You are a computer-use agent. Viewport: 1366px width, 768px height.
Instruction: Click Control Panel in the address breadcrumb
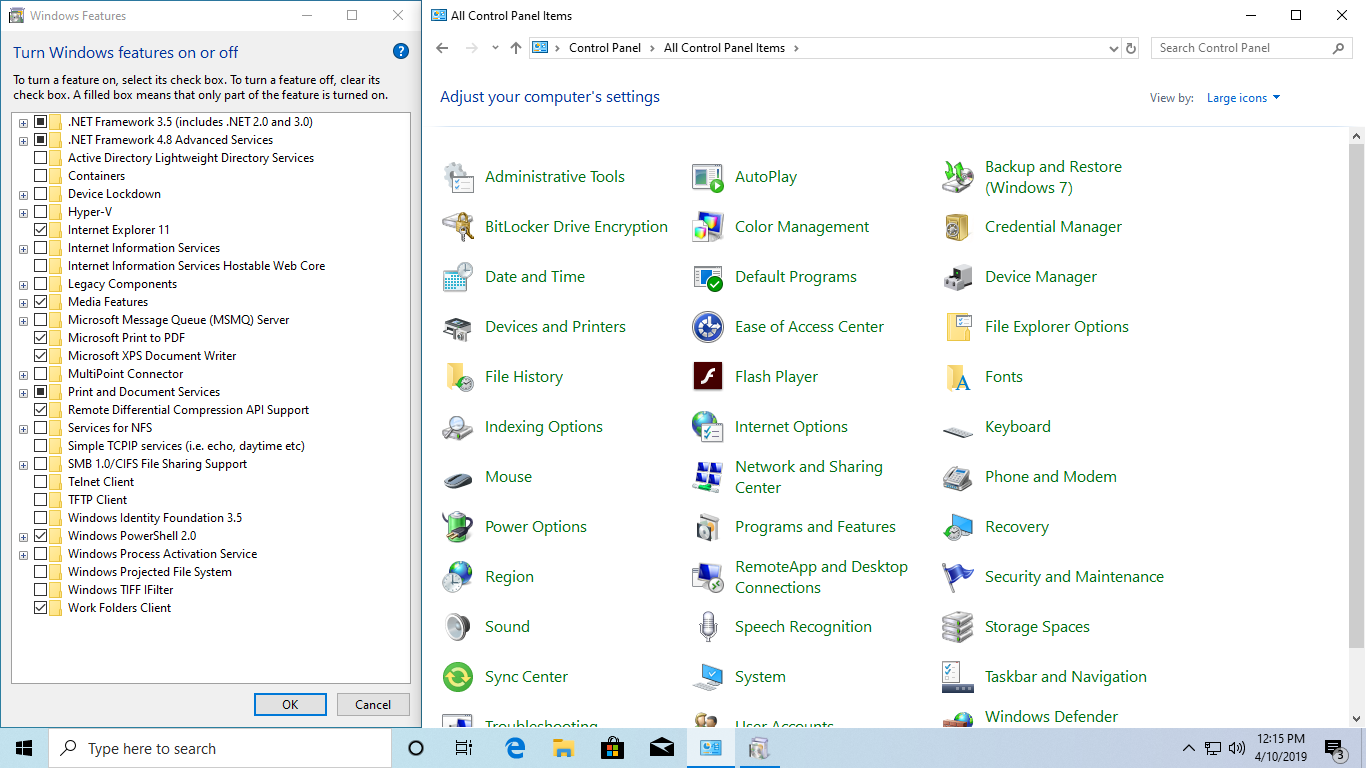(x=604, y=48)
